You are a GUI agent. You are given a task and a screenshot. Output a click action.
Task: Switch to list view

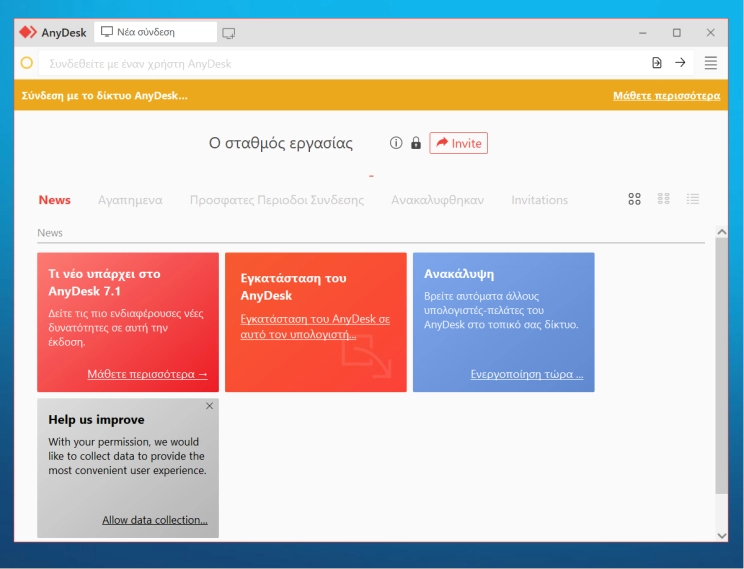[693, 199]
